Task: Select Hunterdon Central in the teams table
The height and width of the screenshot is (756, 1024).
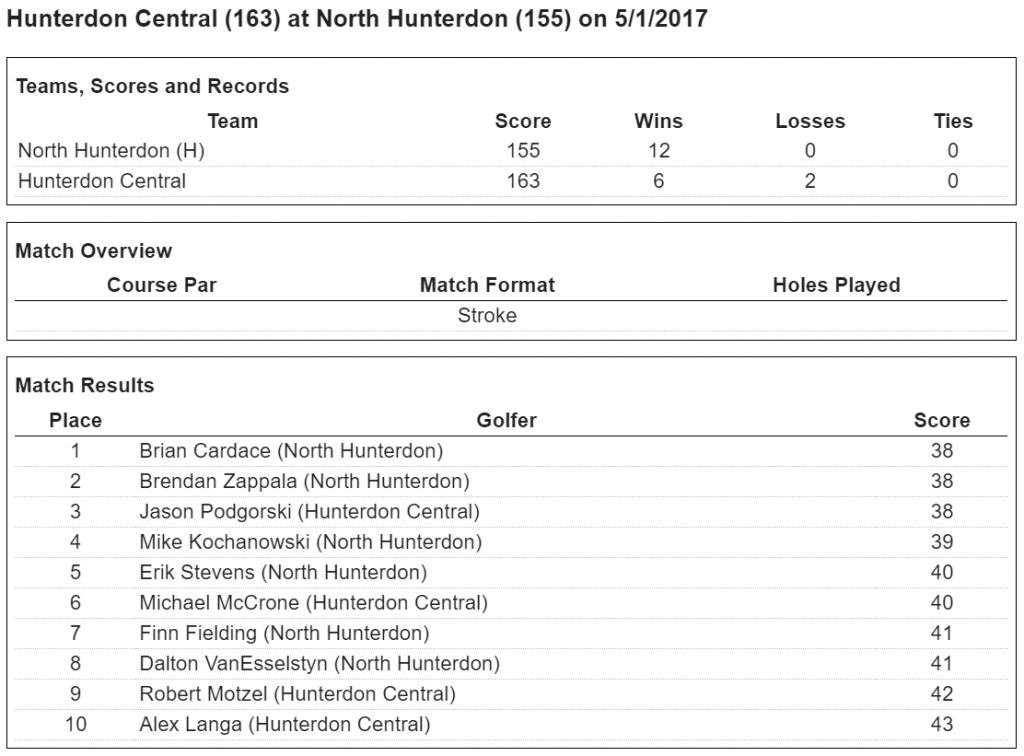Action: tap(102, 181)
